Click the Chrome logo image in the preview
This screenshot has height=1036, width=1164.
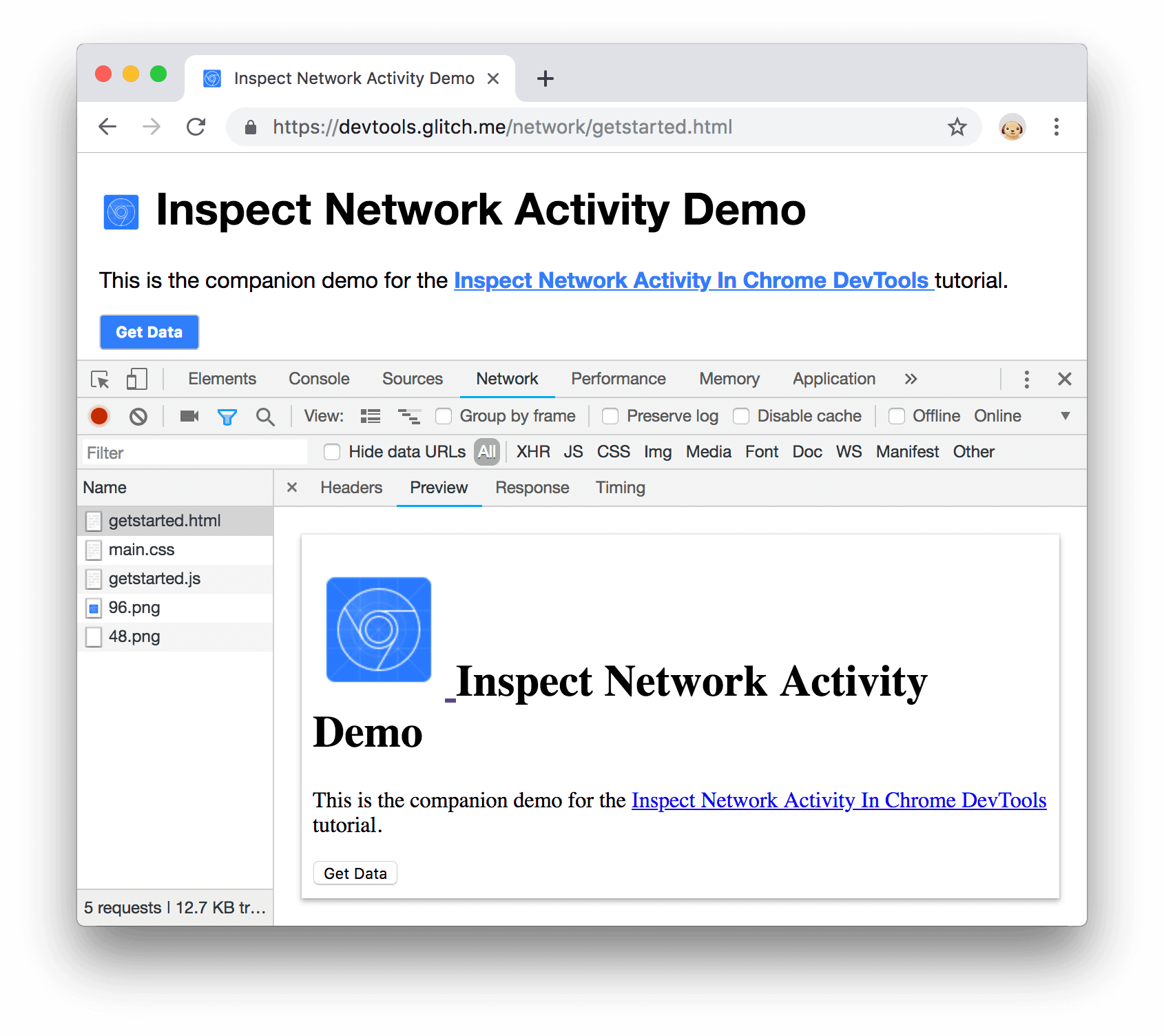click(379, 630)
